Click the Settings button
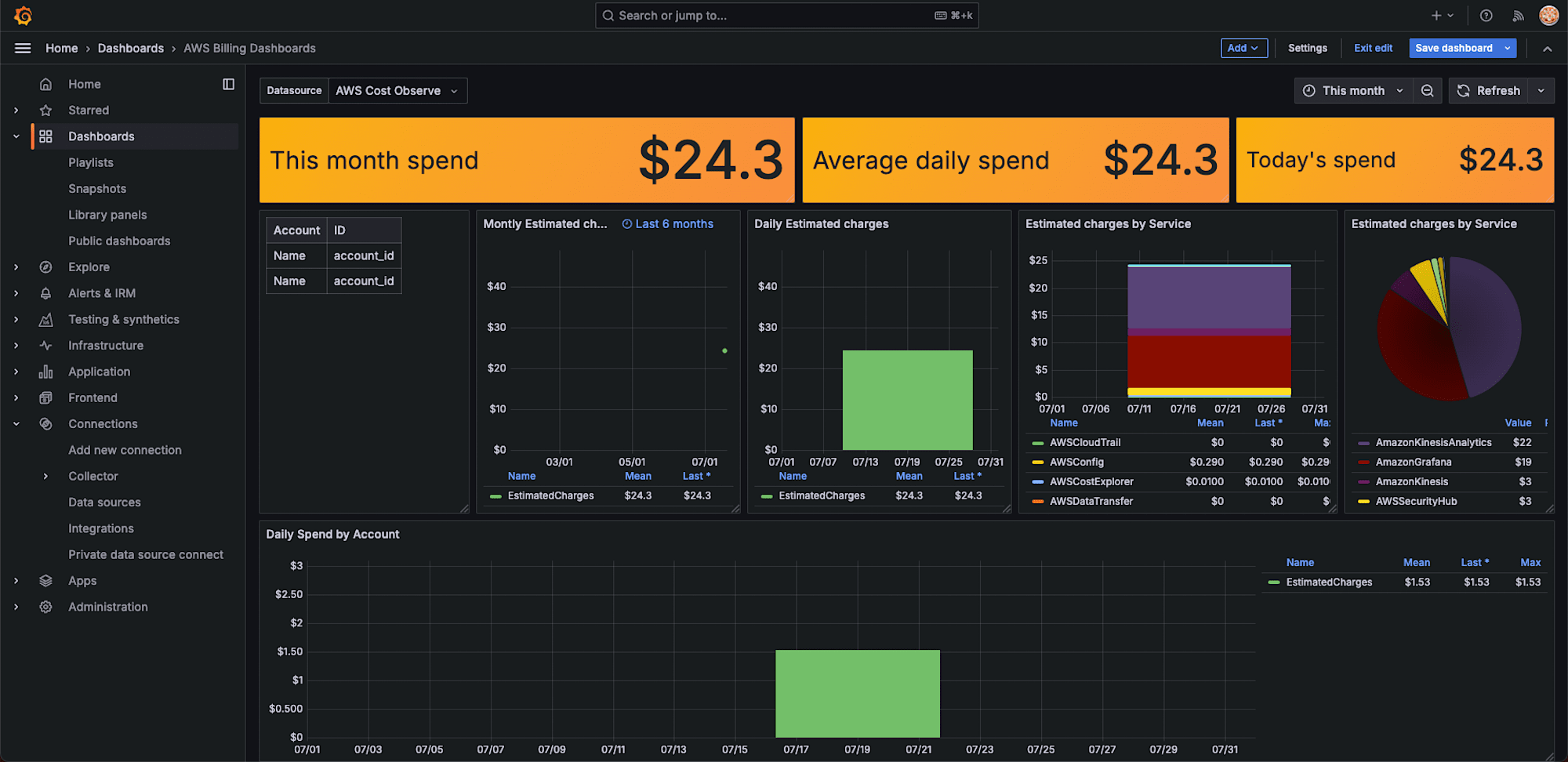This screenshot has width=1568, height=762. pos(1308,48)
